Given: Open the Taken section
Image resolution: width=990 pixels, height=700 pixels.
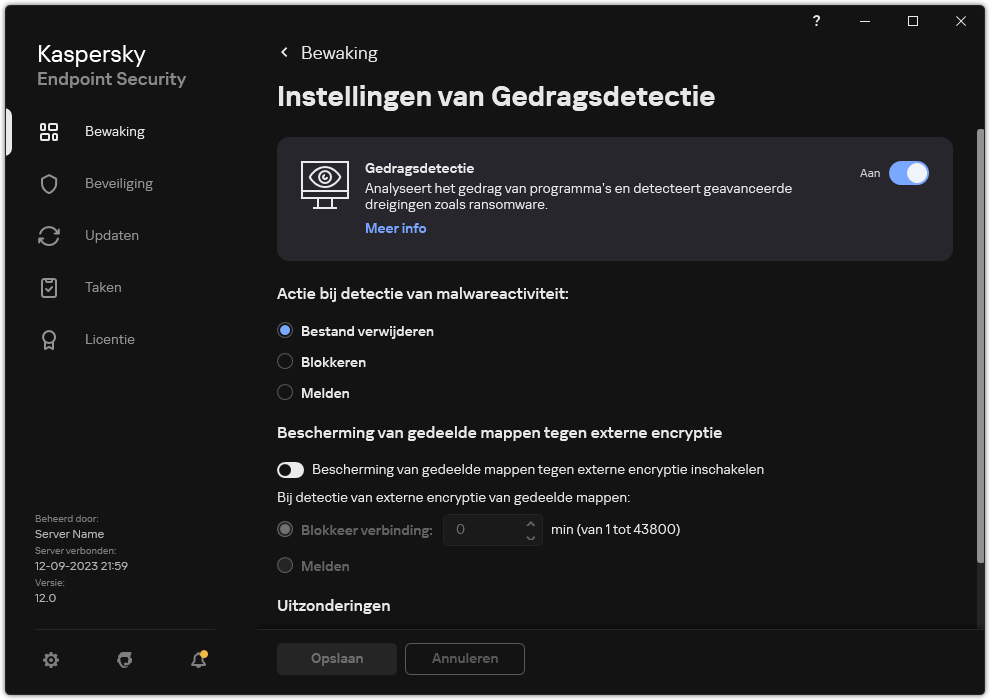Looking at the screenshot, I should [x=48, y=287].
